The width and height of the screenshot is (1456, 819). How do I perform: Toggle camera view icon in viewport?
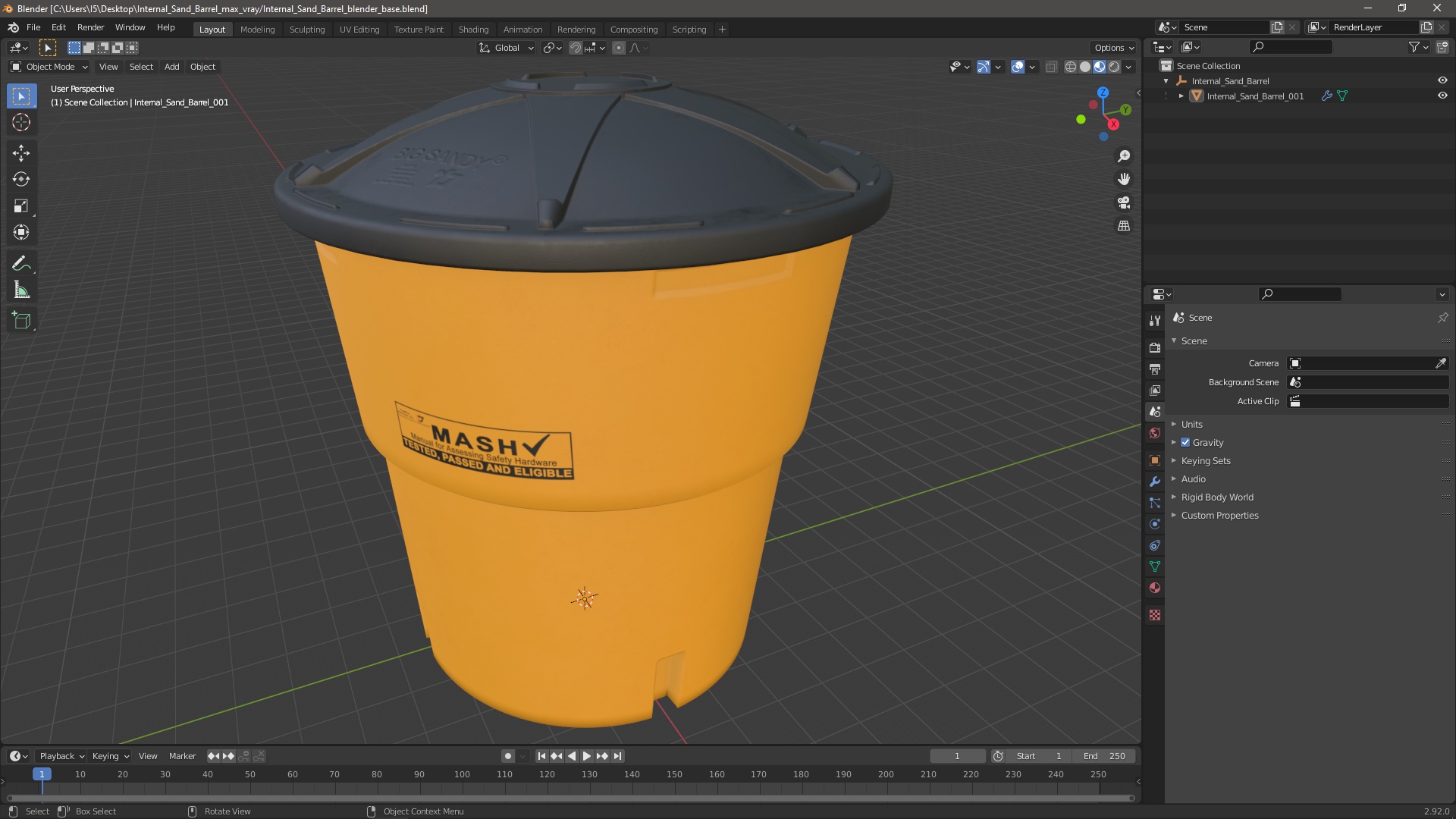(x=1124, y=202)
